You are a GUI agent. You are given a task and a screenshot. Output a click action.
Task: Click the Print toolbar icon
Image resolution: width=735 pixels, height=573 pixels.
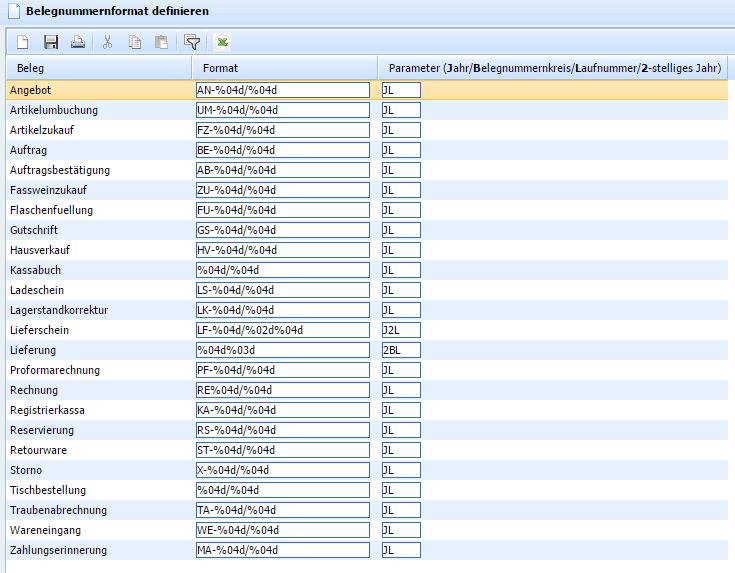pos(78,42)
